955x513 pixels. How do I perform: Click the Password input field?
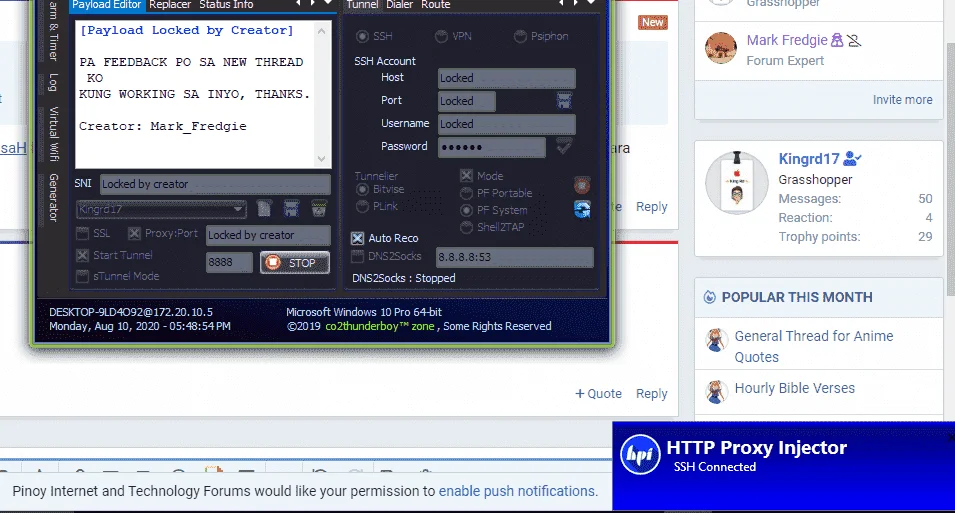(x=491, y=147)
